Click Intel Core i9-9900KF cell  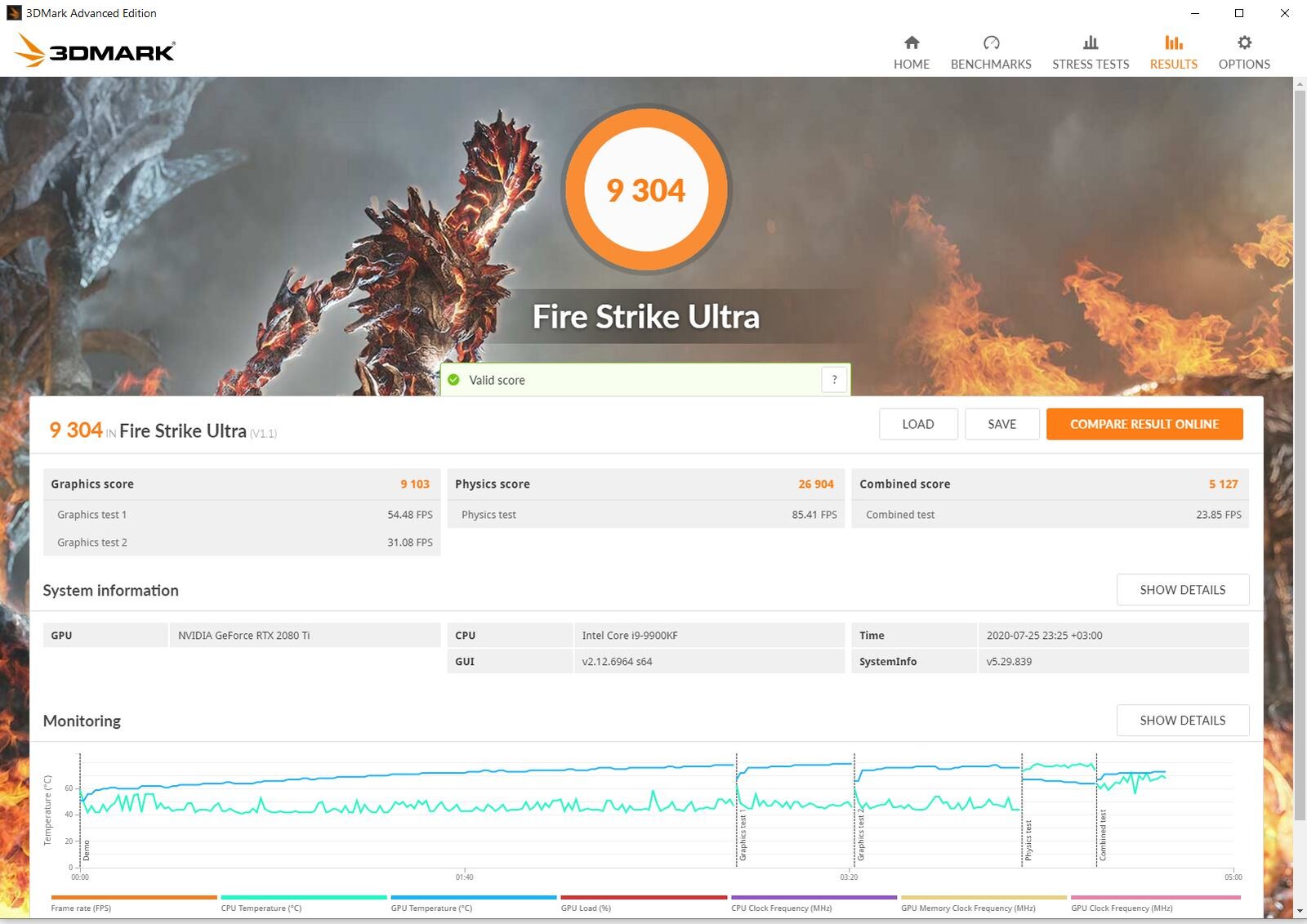point(709,636)
